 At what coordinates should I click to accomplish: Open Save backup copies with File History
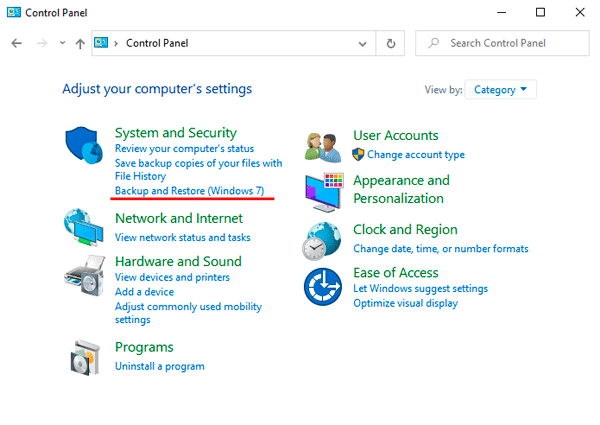[x=199, y=169]
